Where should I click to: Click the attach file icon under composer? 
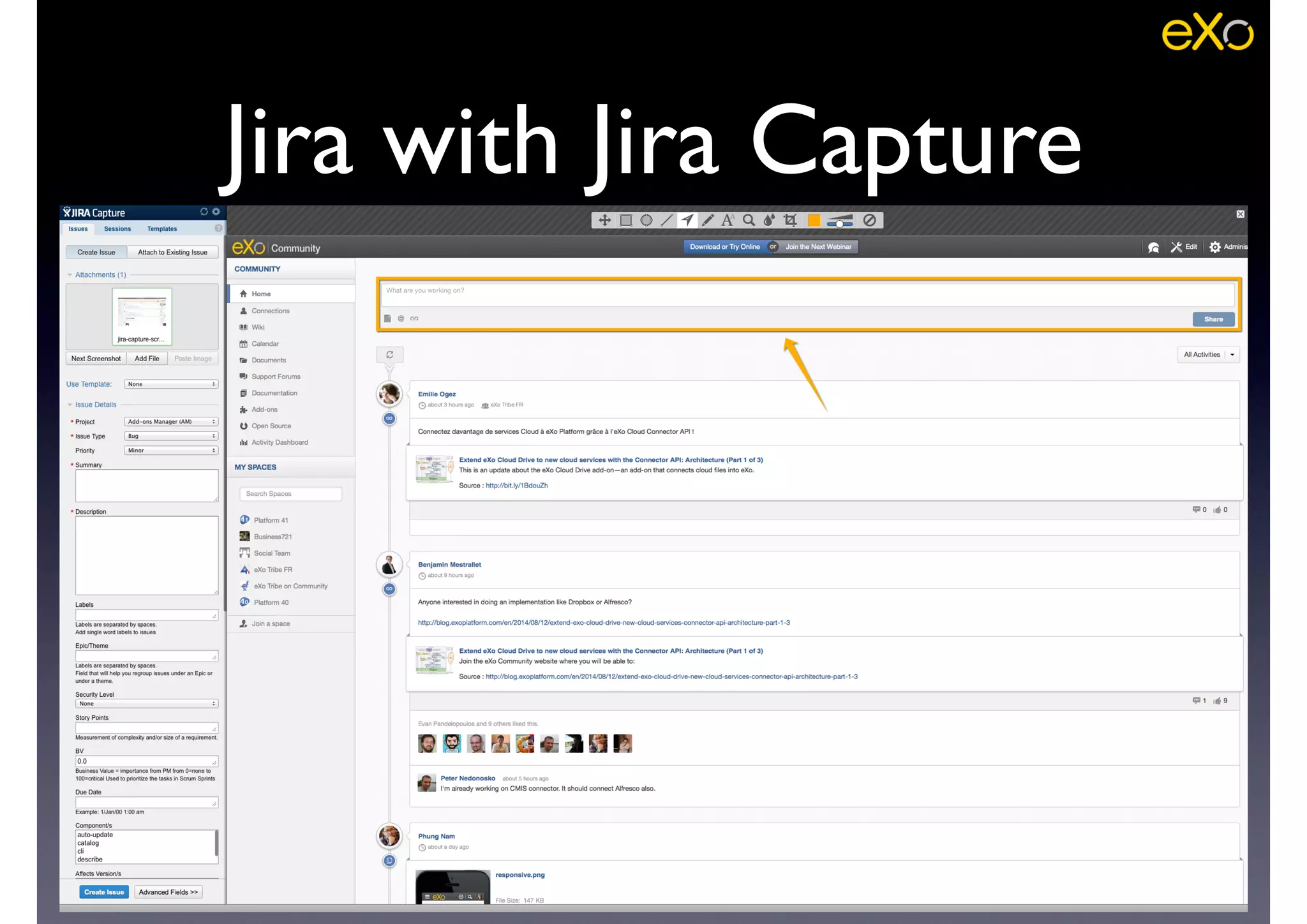tap(387, 318)
